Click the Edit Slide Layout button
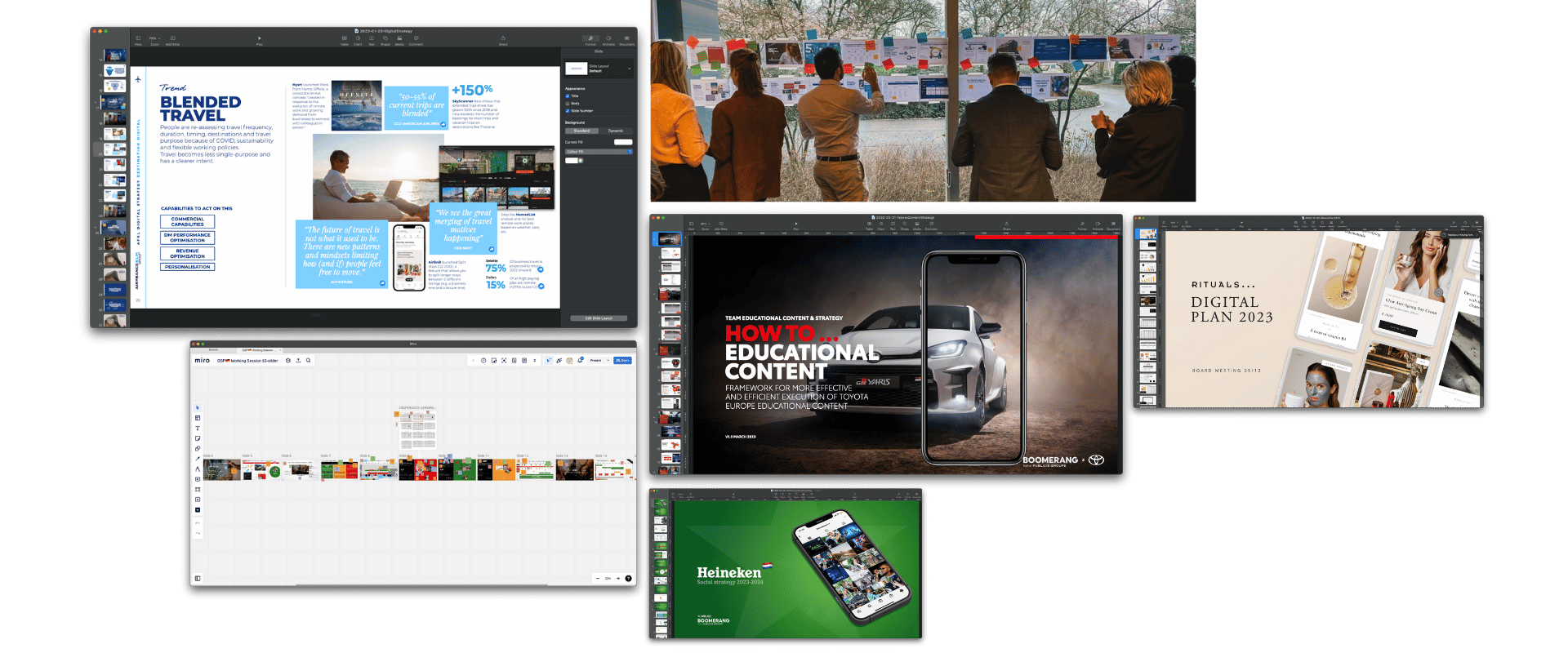 [599, 318]
